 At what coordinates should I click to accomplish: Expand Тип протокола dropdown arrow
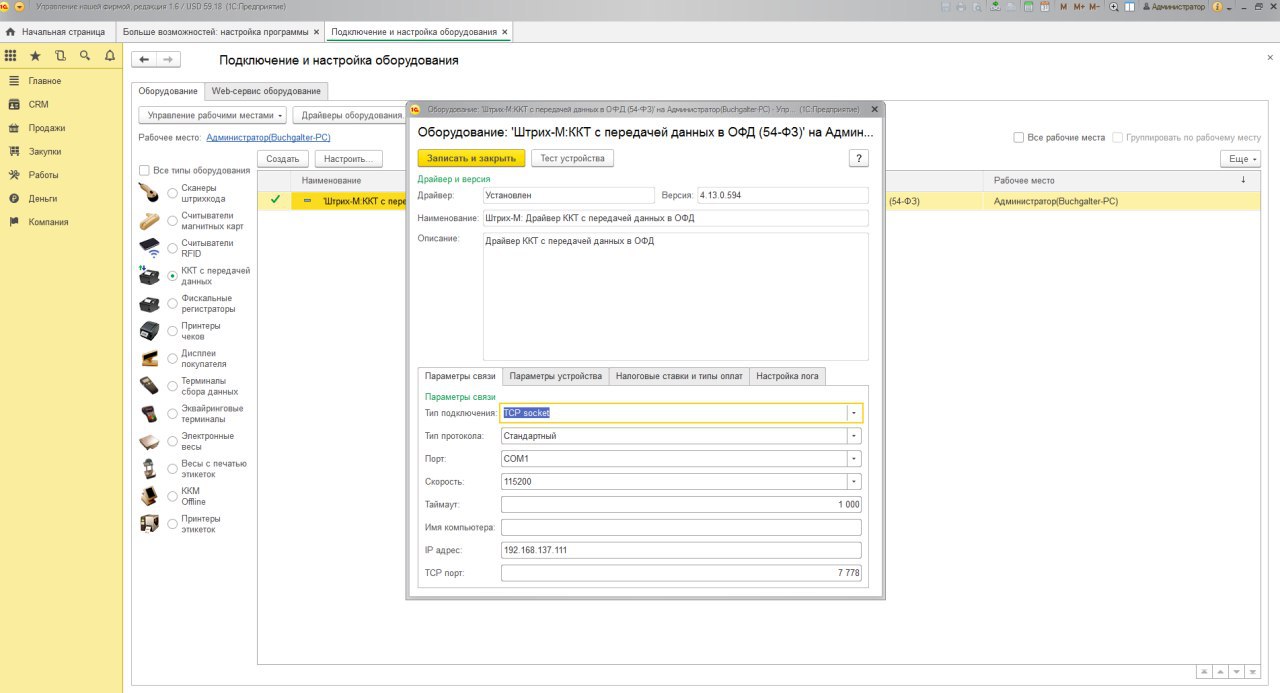tap(854, 436)
